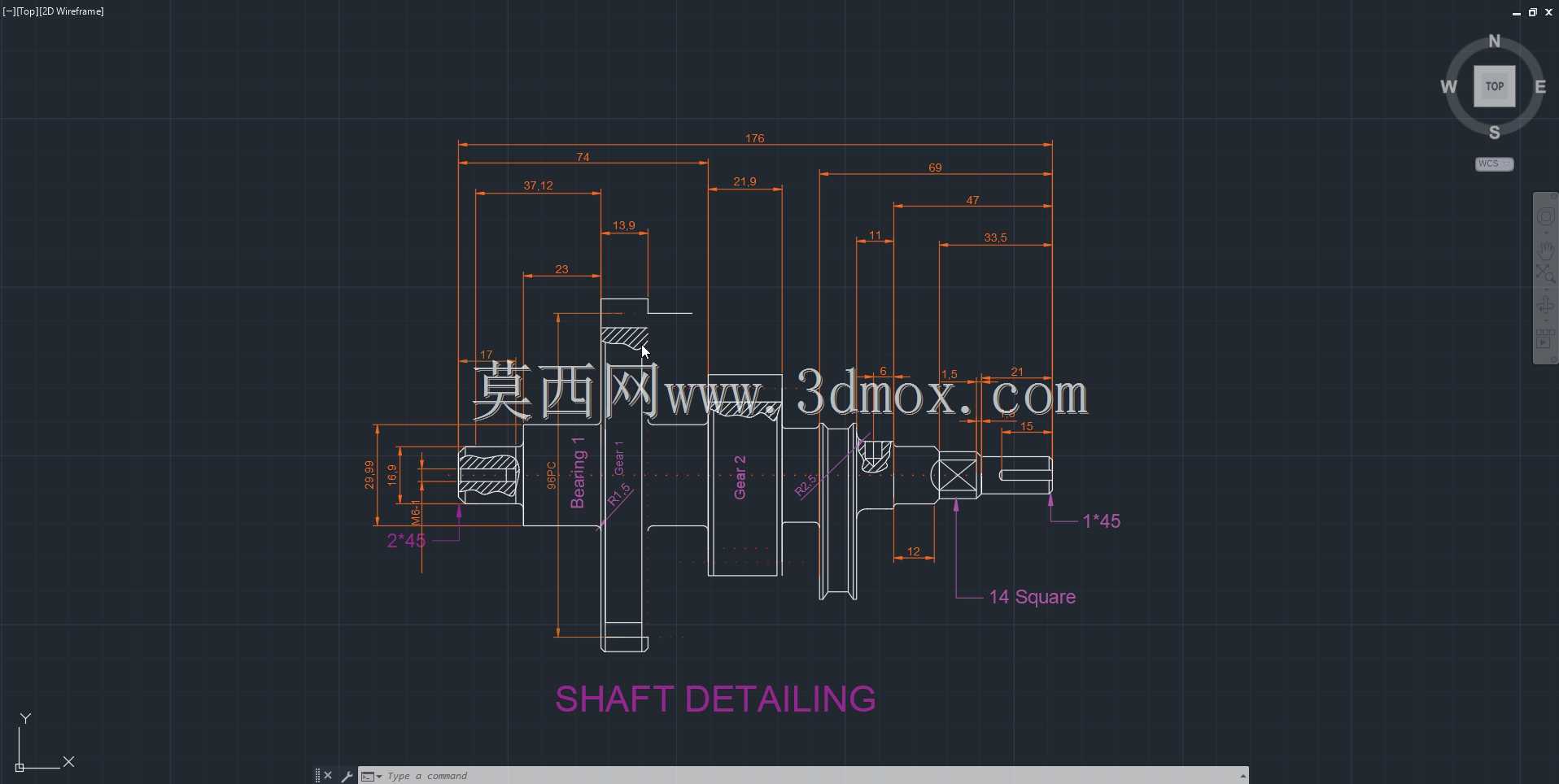Select the 23 dimension text
Image resolution: width=1559 pixels, height=784 pixels.
pyautogui.click(x=561, y=269)
